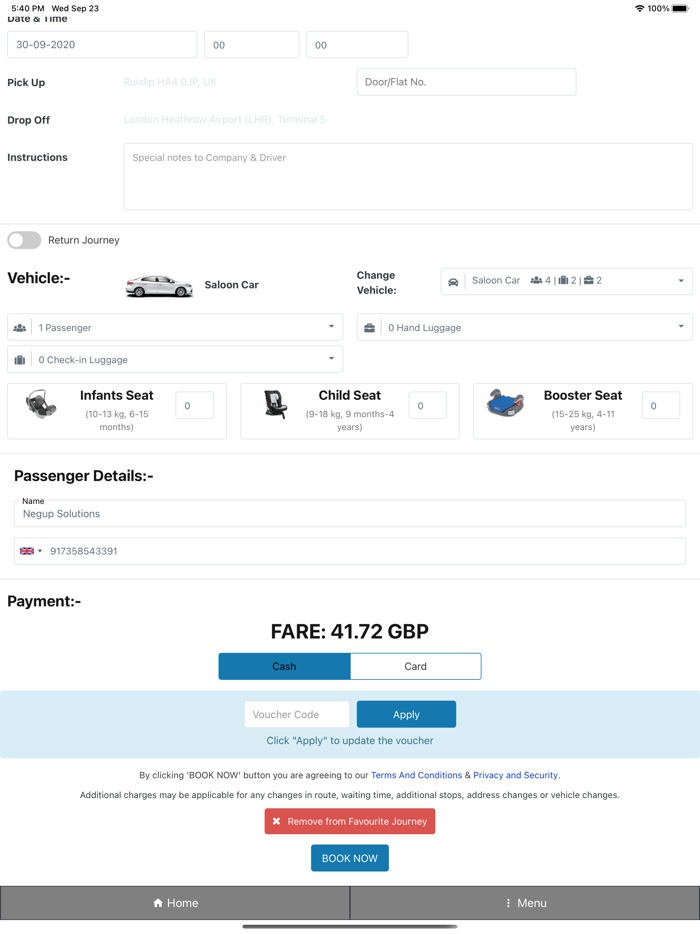
Task: Go to the Home tab
Action: pos(175,903)
